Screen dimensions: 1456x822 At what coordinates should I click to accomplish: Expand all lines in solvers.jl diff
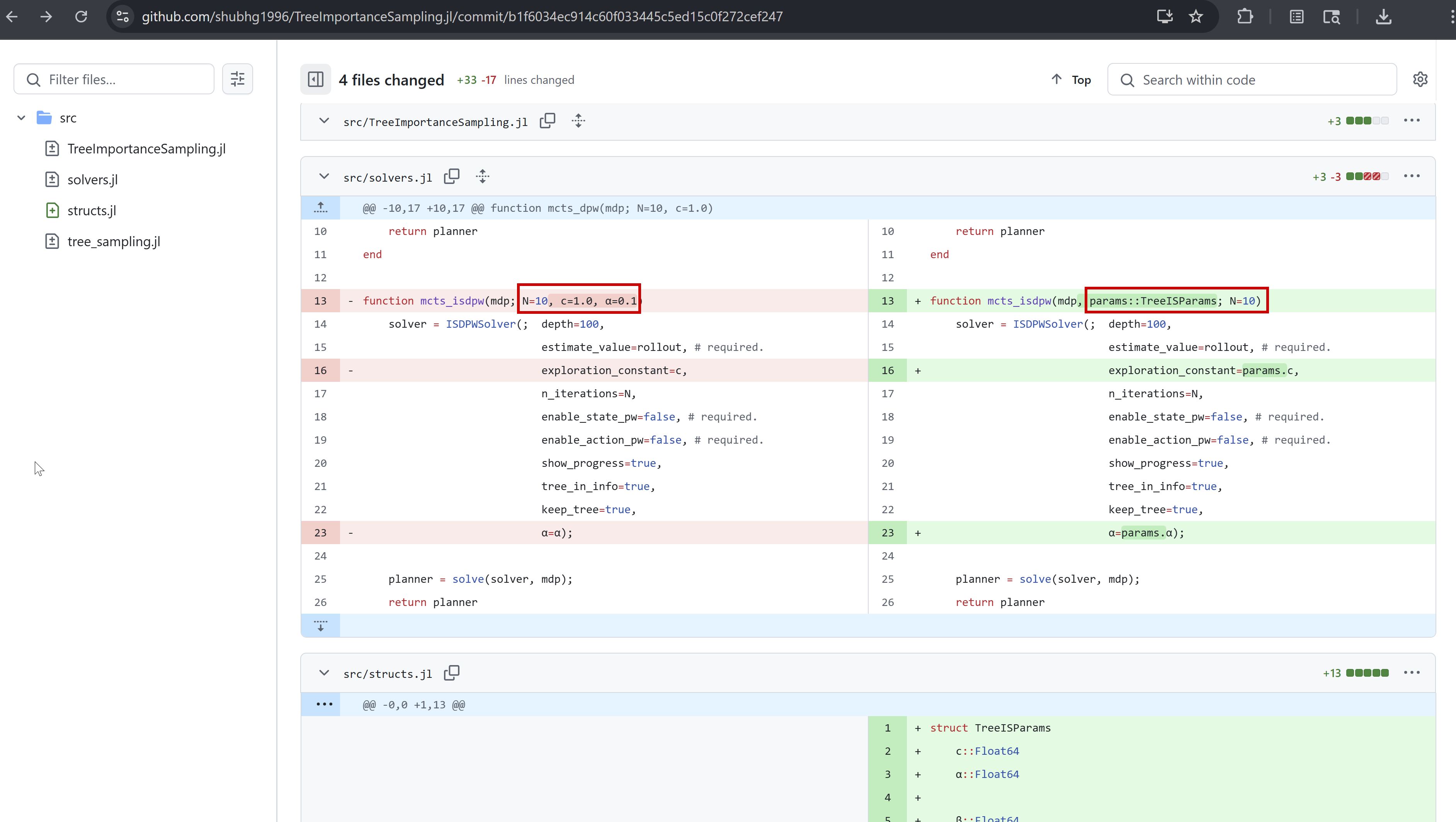[x=482, y=176]
